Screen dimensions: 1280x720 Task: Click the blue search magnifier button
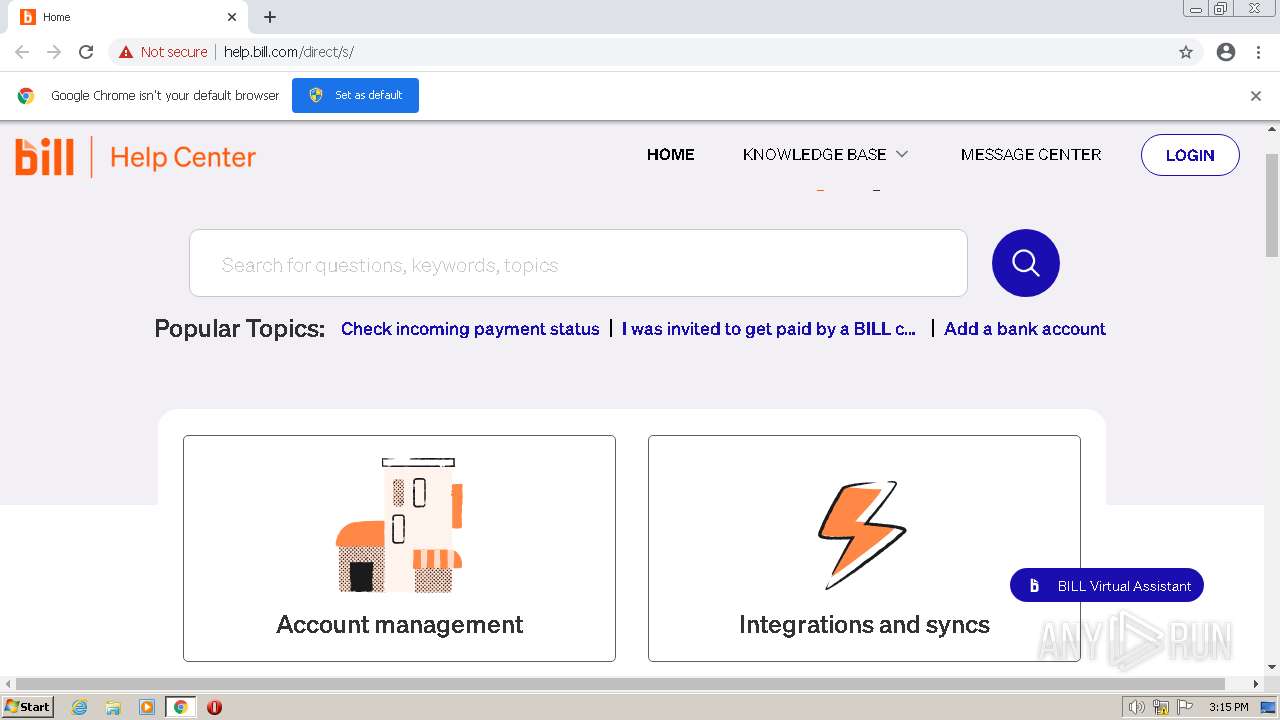tap(1025, 263)
